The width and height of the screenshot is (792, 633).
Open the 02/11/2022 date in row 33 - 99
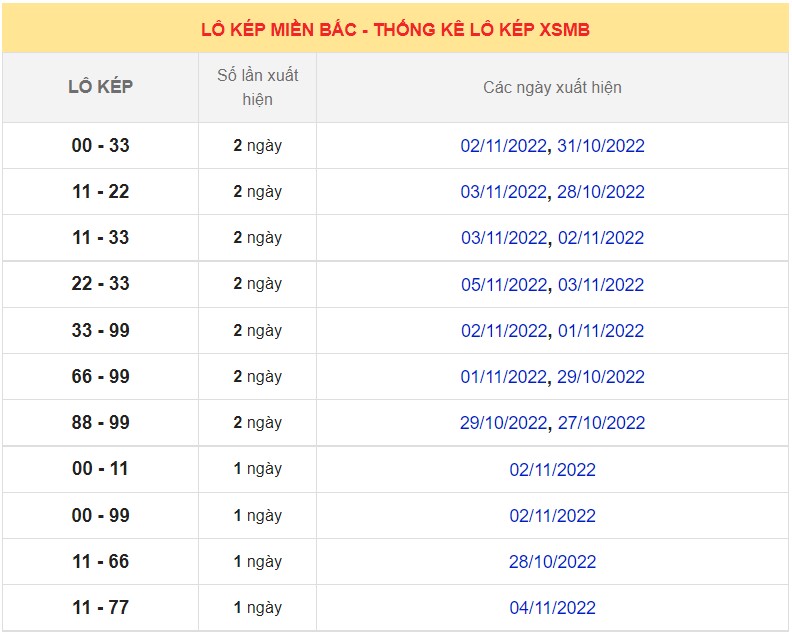pyautogui.click(x=504, y=331)
